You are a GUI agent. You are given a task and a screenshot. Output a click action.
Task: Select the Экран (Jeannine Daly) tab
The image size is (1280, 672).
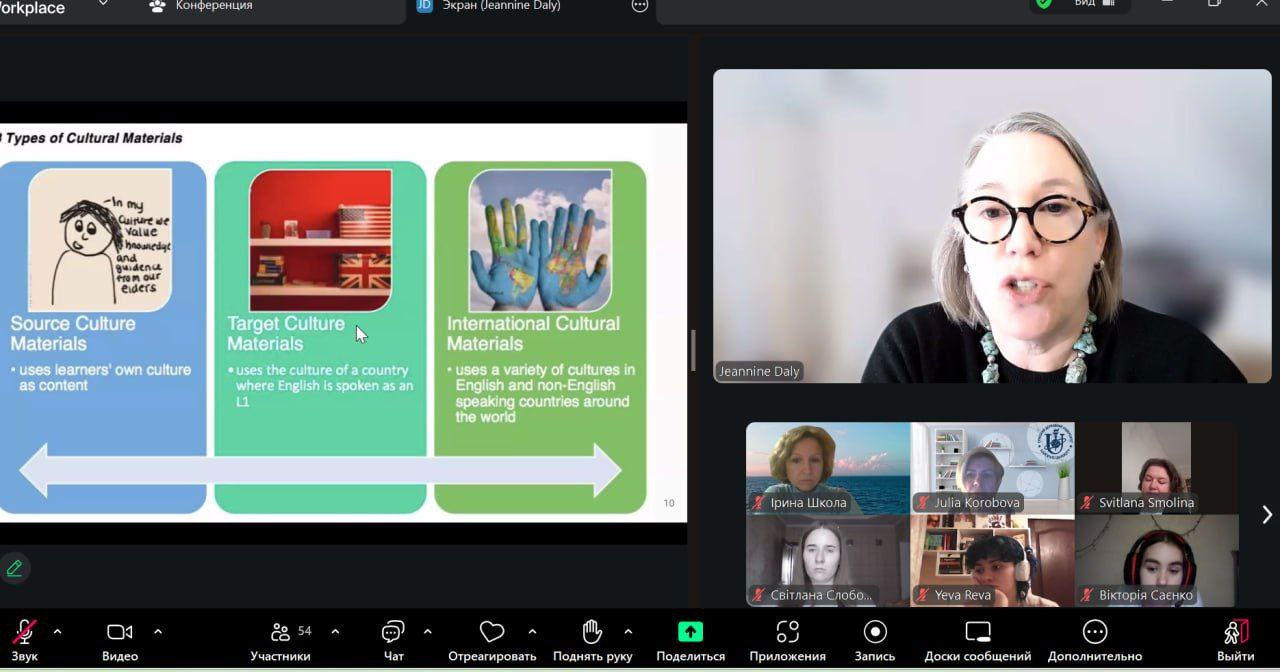500,6
